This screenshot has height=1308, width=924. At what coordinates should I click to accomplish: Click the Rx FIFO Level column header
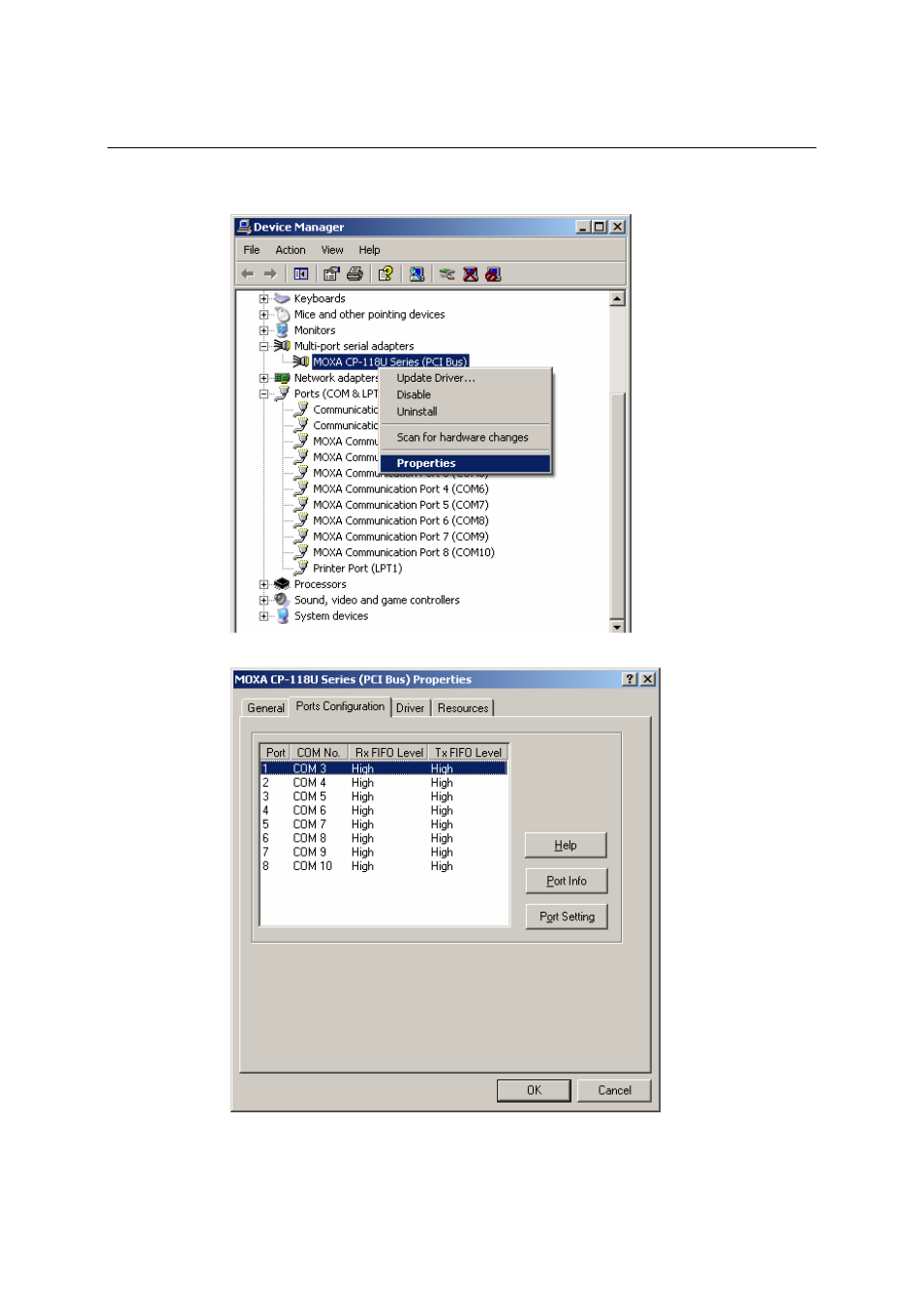388,752
